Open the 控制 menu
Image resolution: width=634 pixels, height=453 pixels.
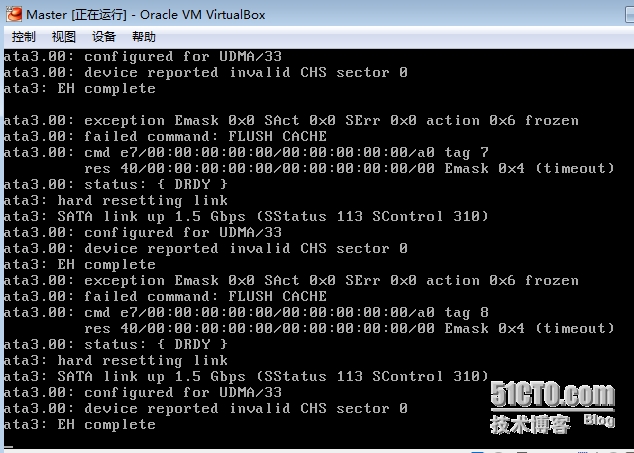point(23,37)
